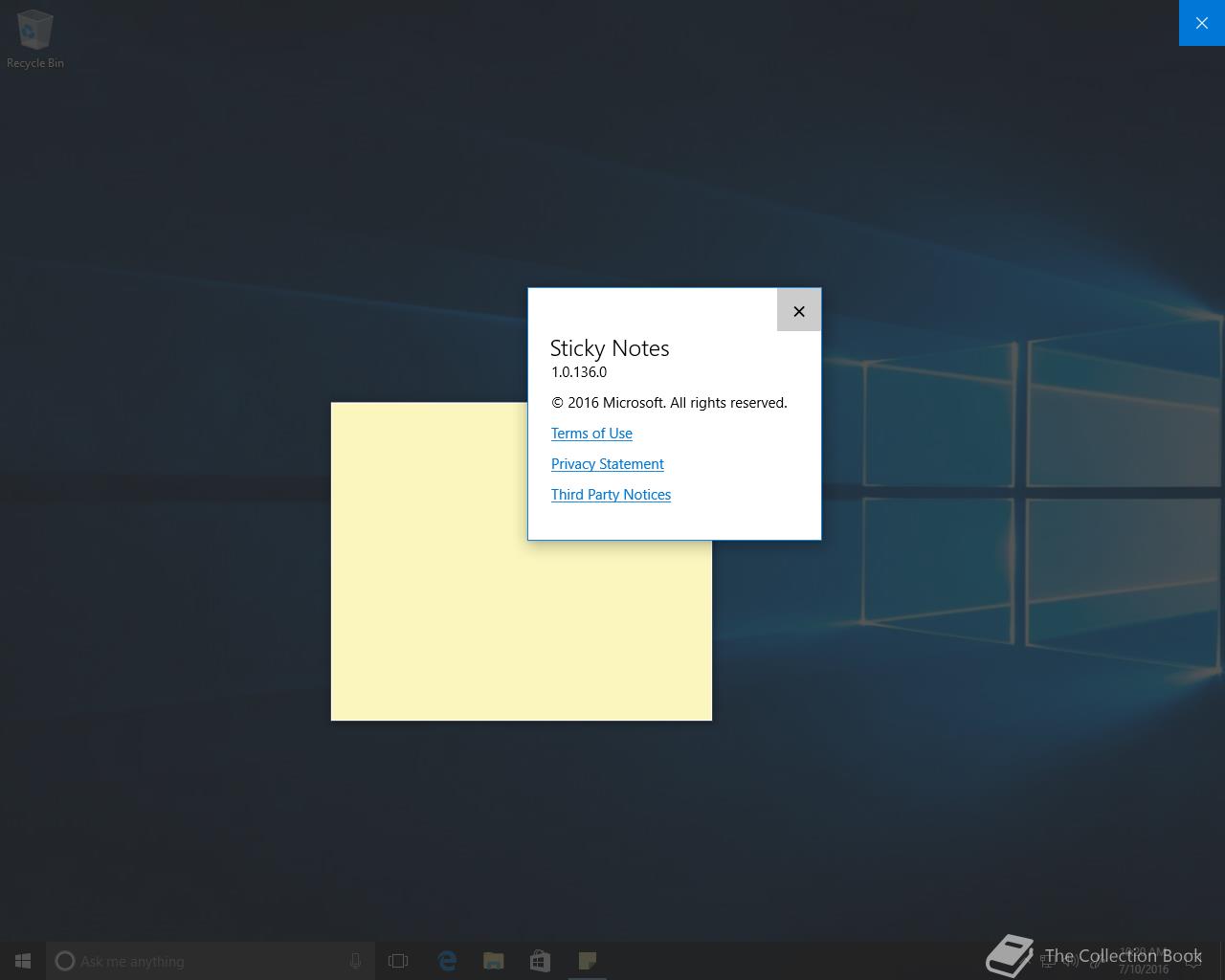Launch Microsoft Edge from the taskbar
1225x980 pixels.
447,961
